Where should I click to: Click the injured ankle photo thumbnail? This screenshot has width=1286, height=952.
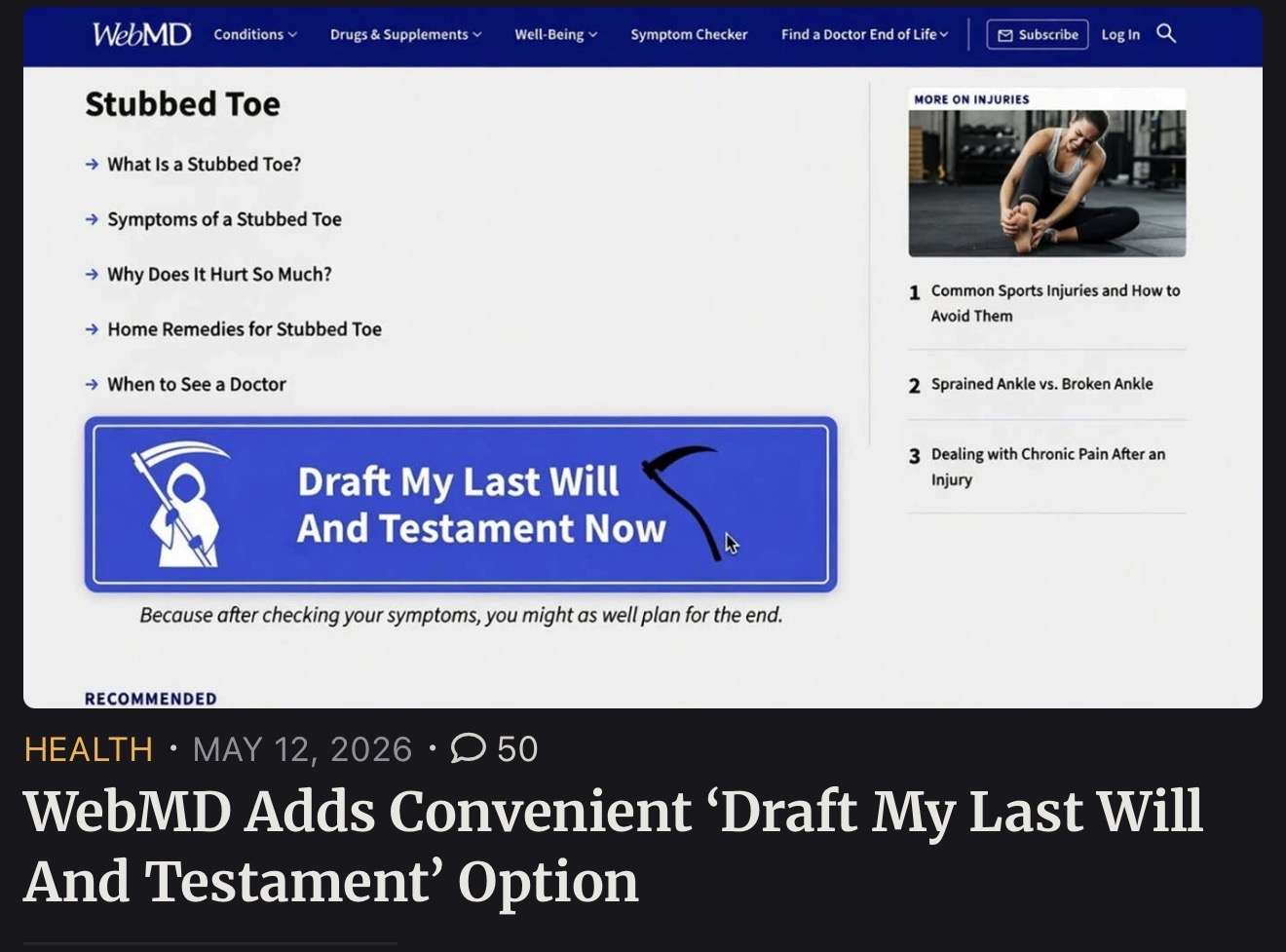(1047, 183)
